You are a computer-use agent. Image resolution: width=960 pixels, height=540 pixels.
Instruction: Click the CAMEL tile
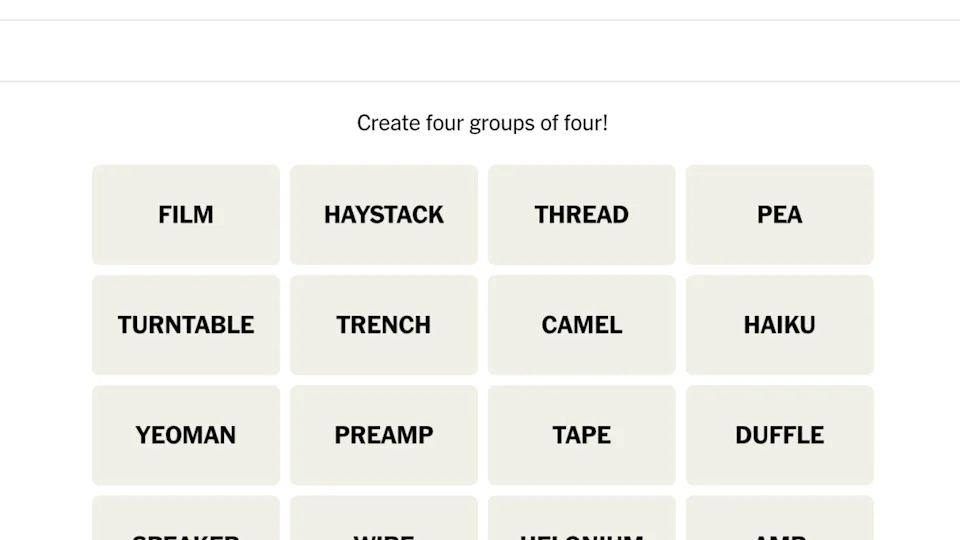pyautogui.click(x=582, y=325)
